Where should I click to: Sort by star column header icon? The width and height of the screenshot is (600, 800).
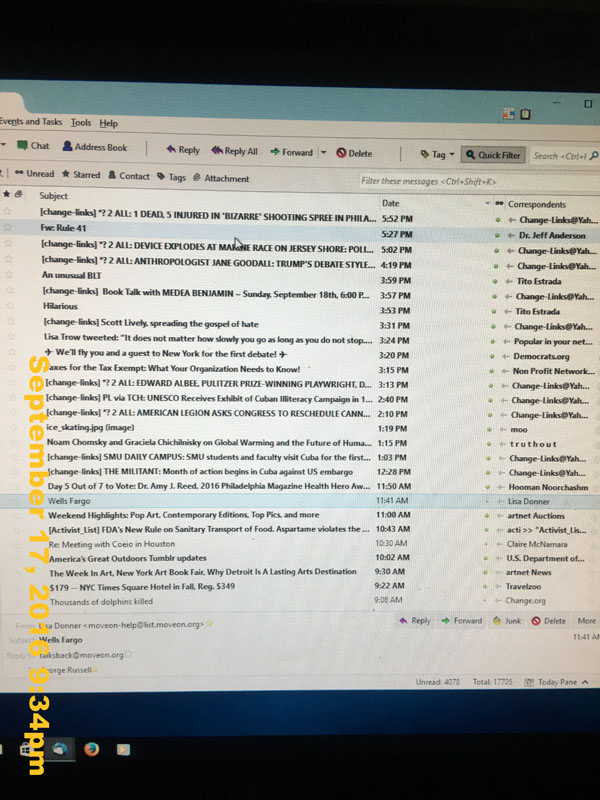click(x=7, y=194)
